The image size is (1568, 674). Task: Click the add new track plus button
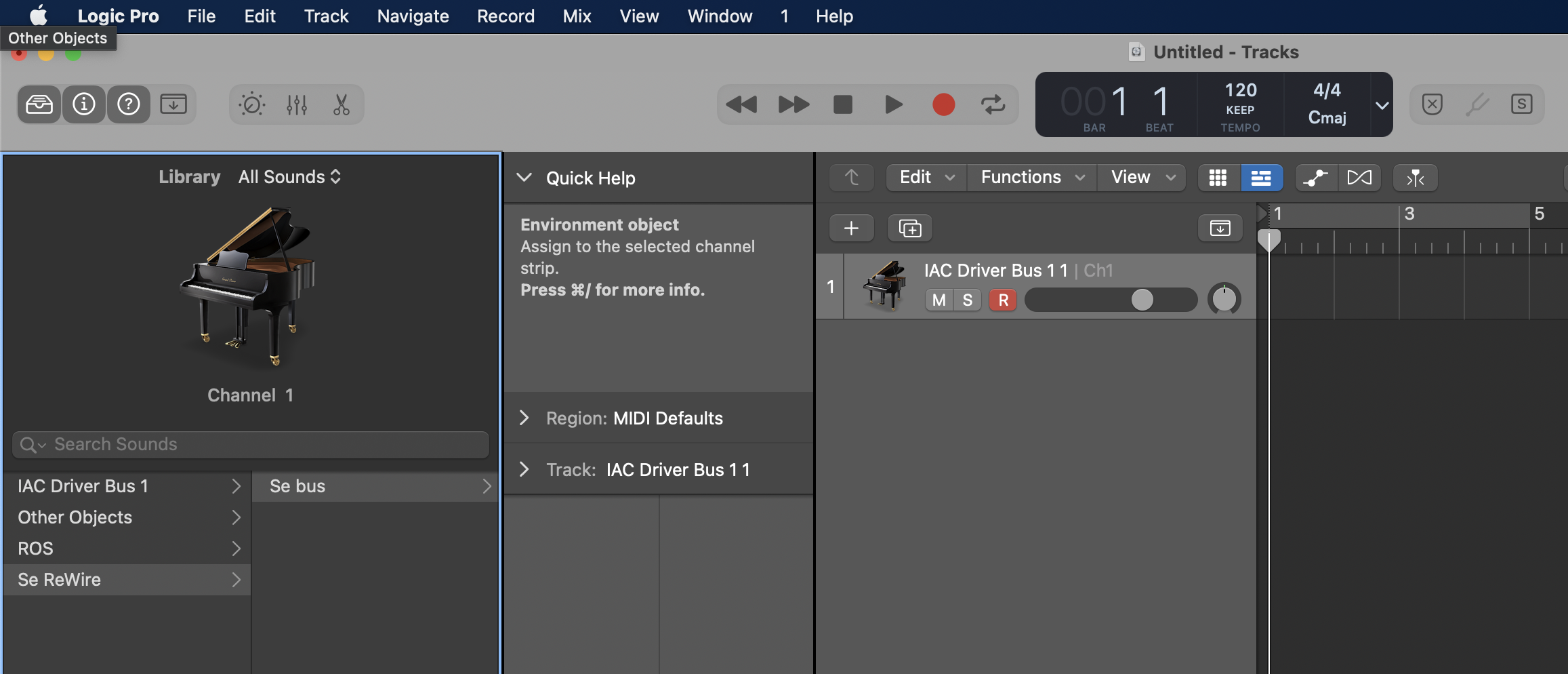coord(851,229)
